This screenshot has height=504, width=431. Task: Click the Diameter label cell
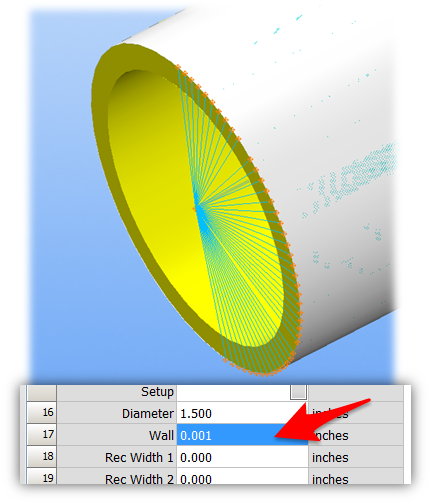[116, 413]
